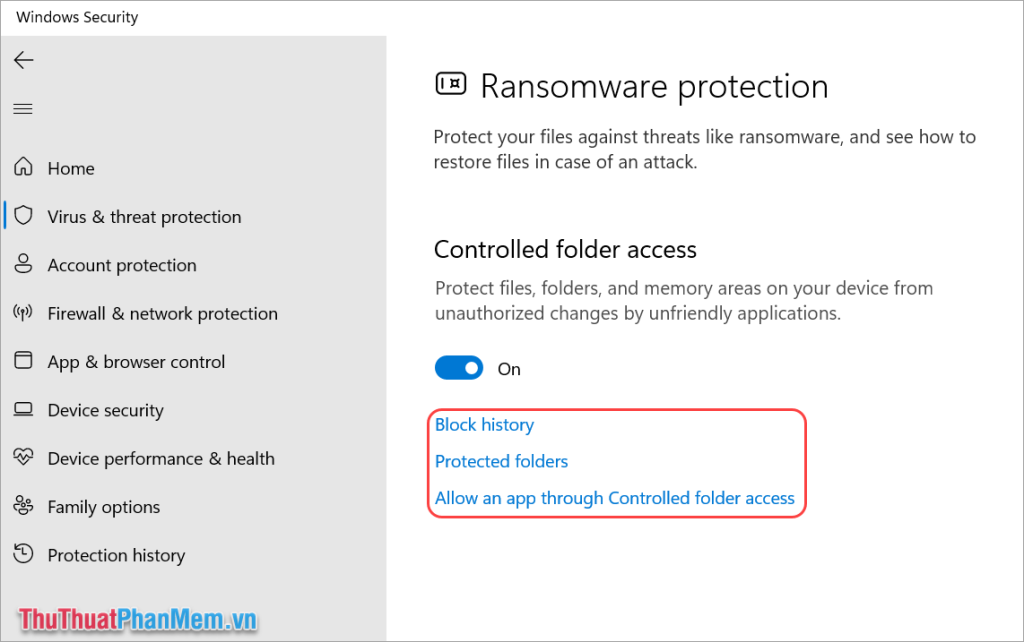Turn off Controlled folder access toggle
This screenshot has height=642, width=1024.
click(x=459, y=368)
